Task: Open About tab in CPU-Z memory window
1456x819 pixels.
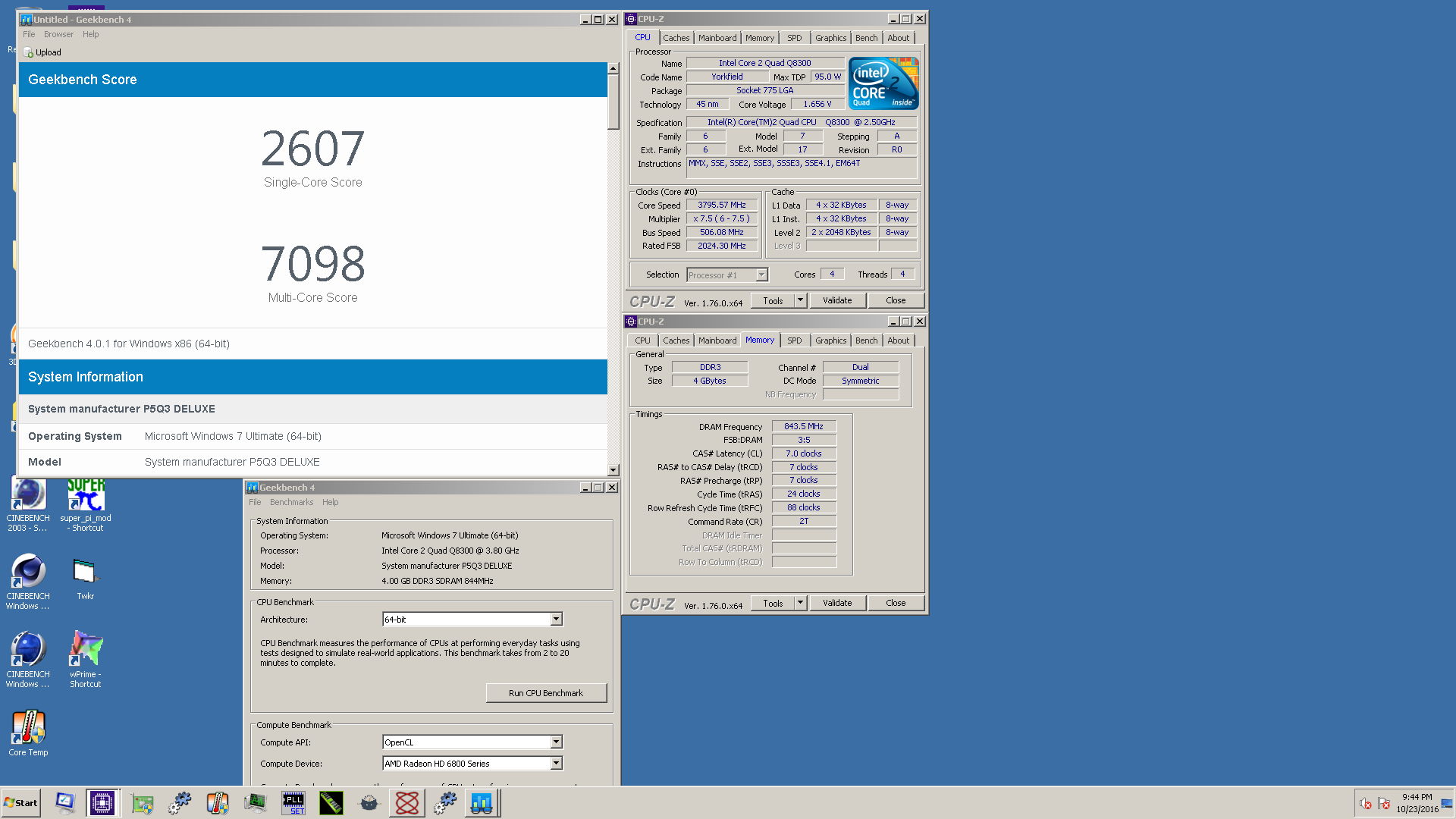Action: click(x=898, y=340)
